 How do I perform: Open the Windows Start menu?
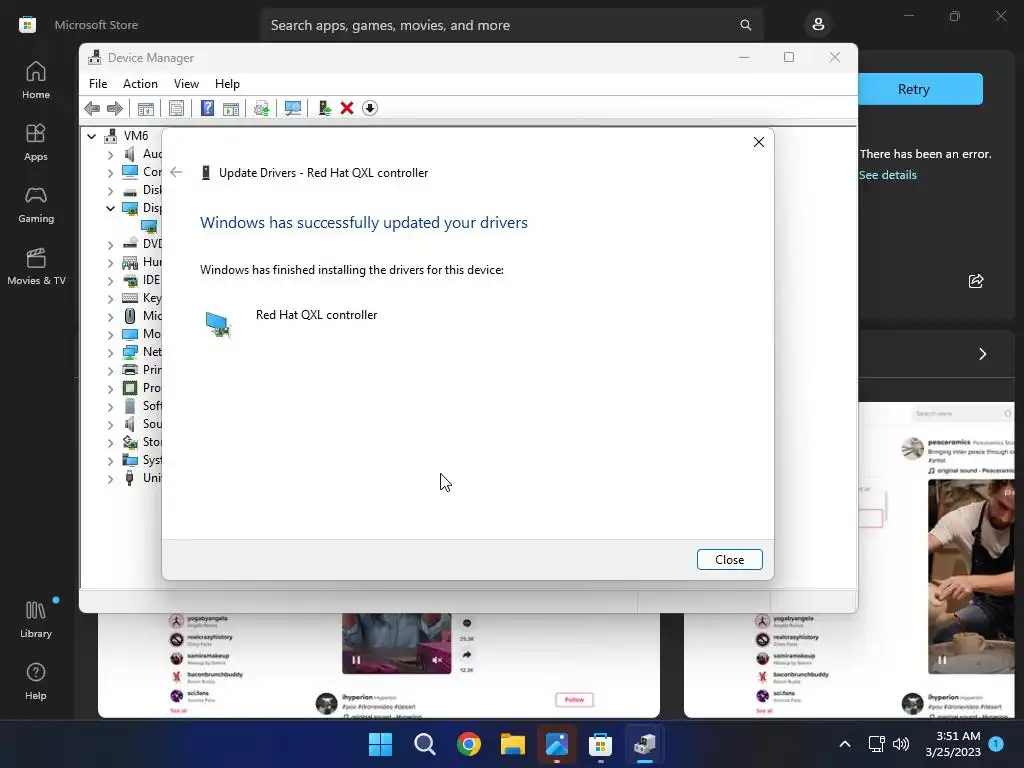(380, 744)
